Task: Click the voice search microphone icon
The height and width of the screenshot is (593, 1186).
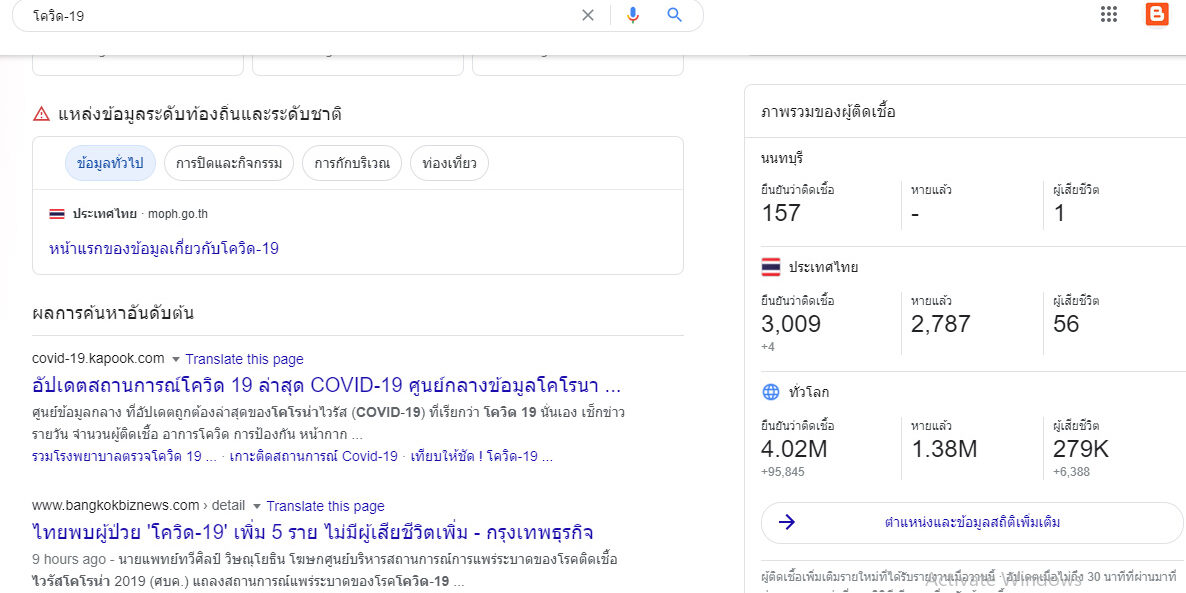Action: coord(632,15)
